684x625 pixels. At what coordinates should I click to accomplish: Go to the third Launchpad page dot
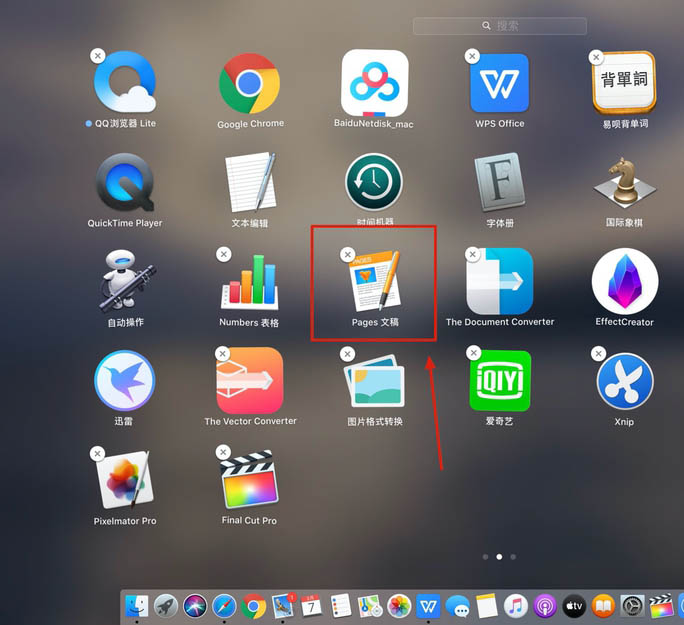point(513,557)
